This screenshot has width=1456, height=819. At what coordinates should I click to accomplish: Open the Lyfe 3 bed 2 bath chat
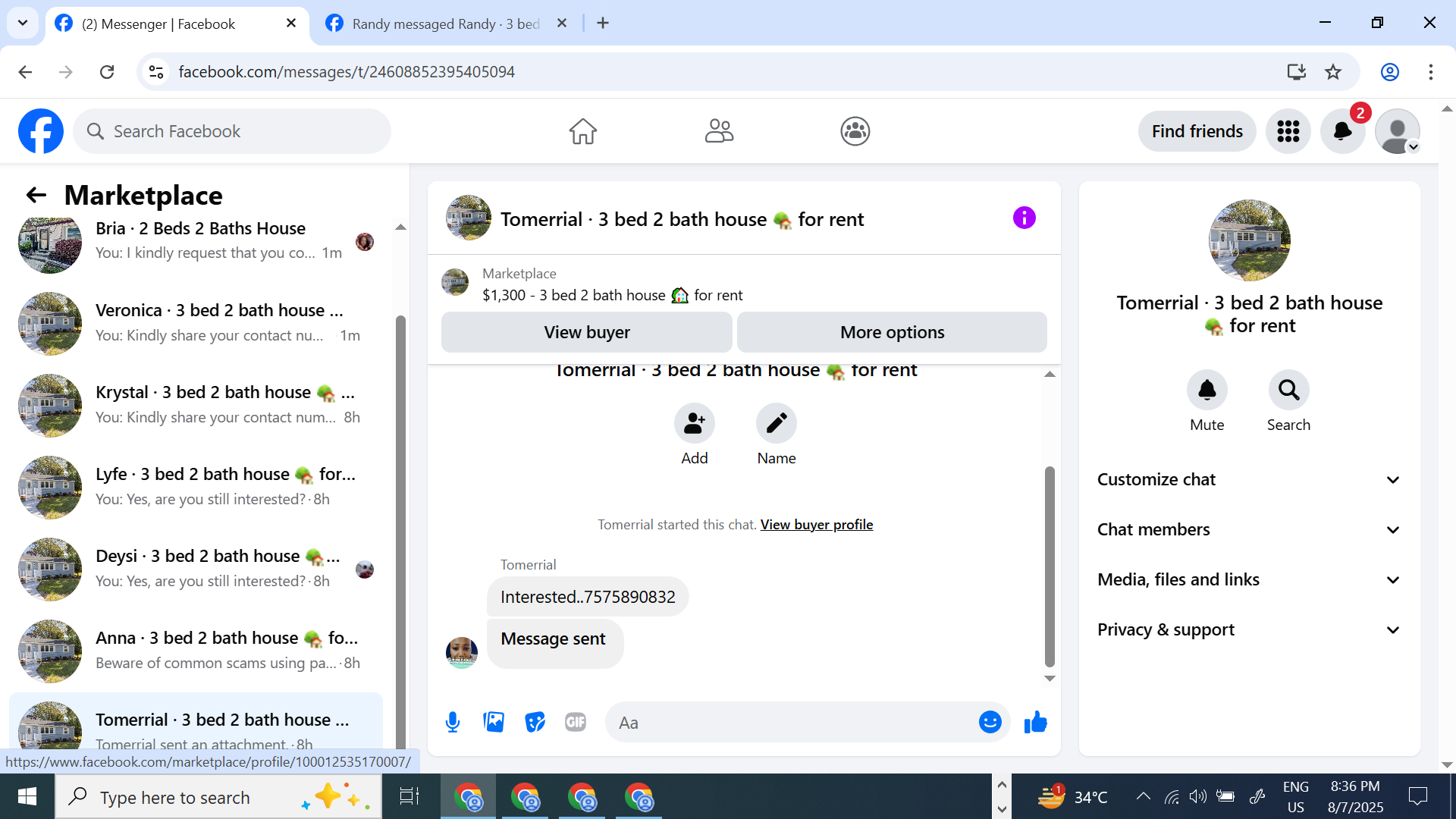[x=196, y=487]
